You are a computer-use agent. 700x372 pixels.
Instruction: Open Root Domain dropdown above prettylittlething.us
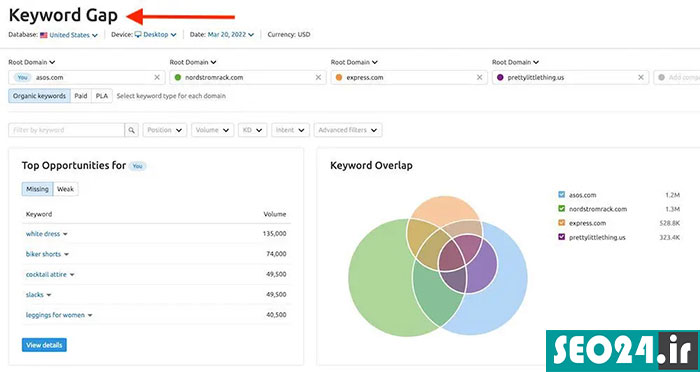[515, 63]
